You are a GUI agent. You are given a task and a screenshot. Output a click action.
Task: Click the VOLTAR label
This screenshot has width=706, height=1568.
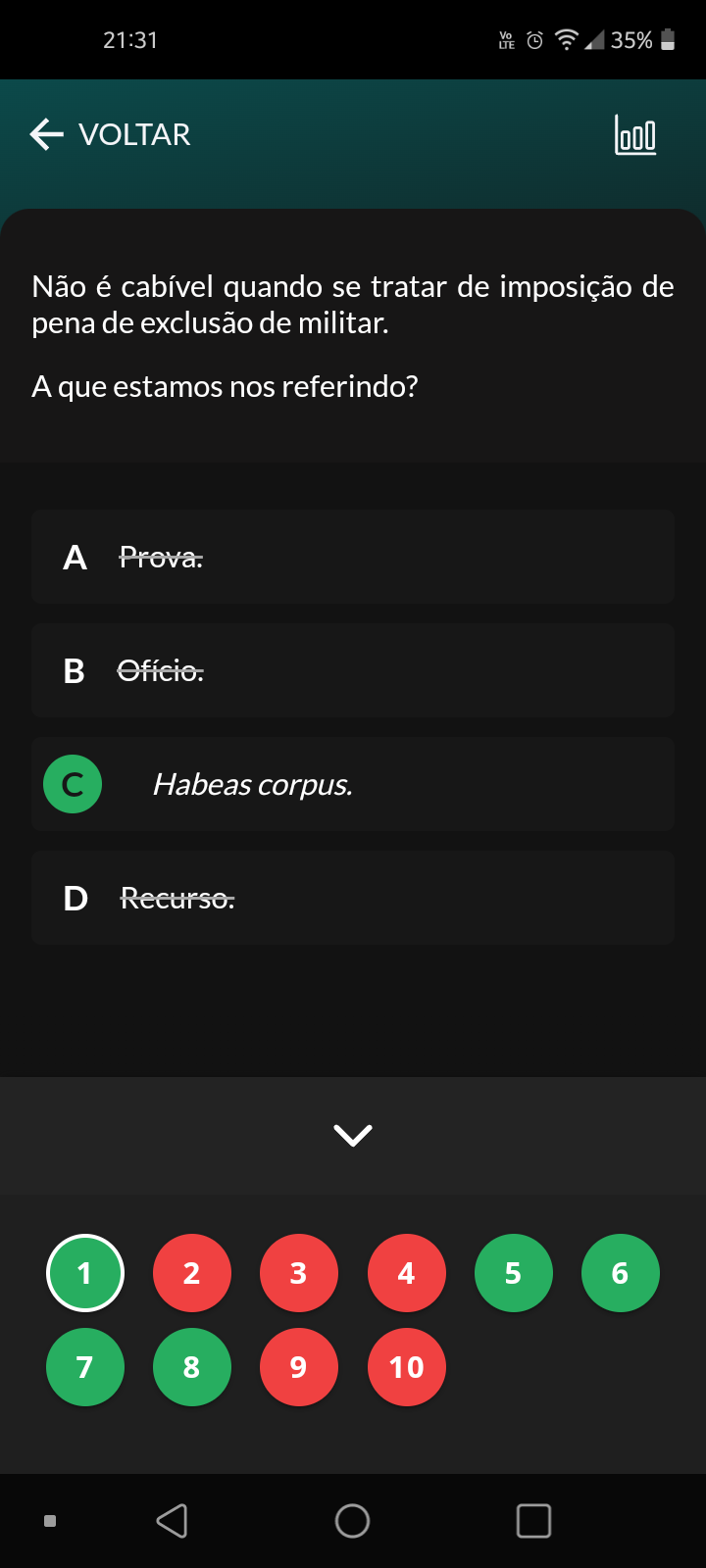click(134, 134)
